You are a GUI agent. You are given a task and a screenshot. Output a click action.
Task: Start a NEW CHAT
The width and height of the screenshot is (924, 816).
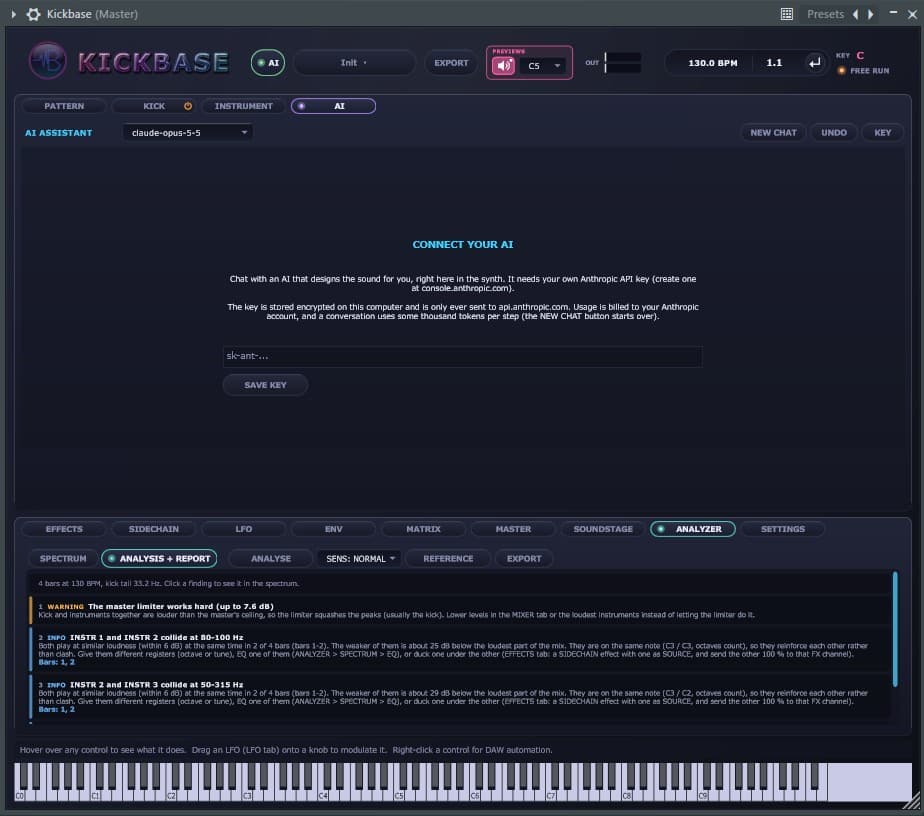pos(773,133)
